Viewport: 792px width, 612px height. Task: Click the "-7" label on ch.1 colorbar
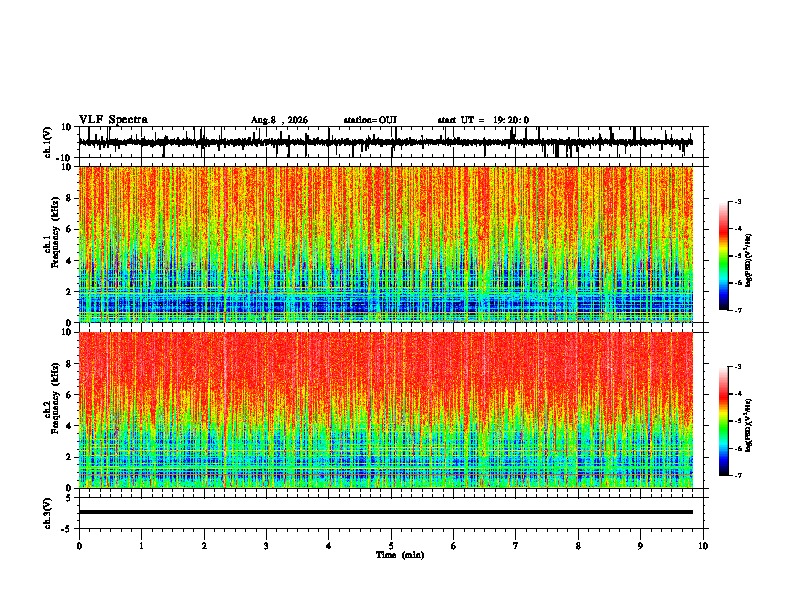point(737,310)
